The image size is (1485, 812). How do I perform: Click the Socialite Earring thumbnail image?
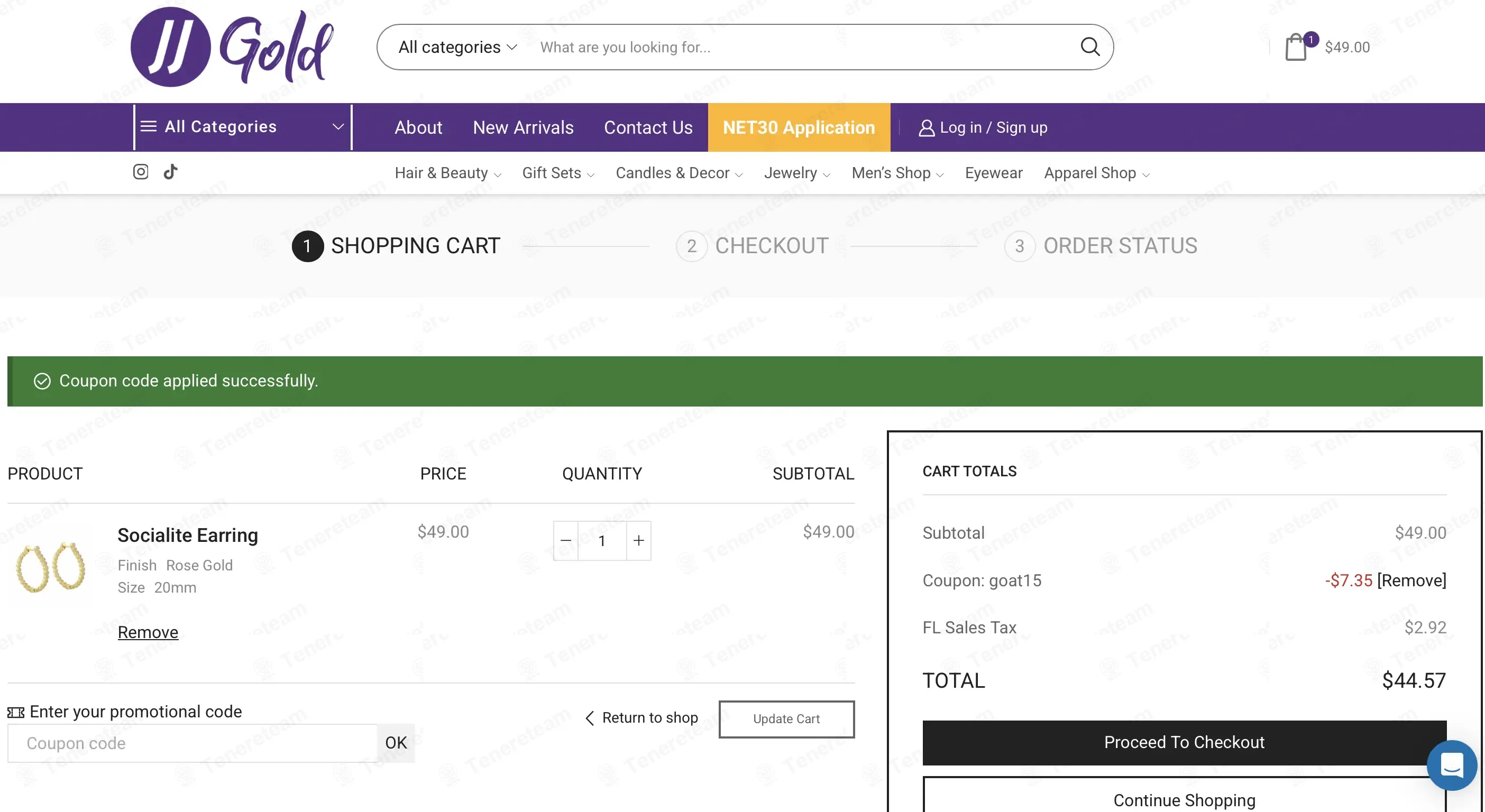(x=51, y=566)
